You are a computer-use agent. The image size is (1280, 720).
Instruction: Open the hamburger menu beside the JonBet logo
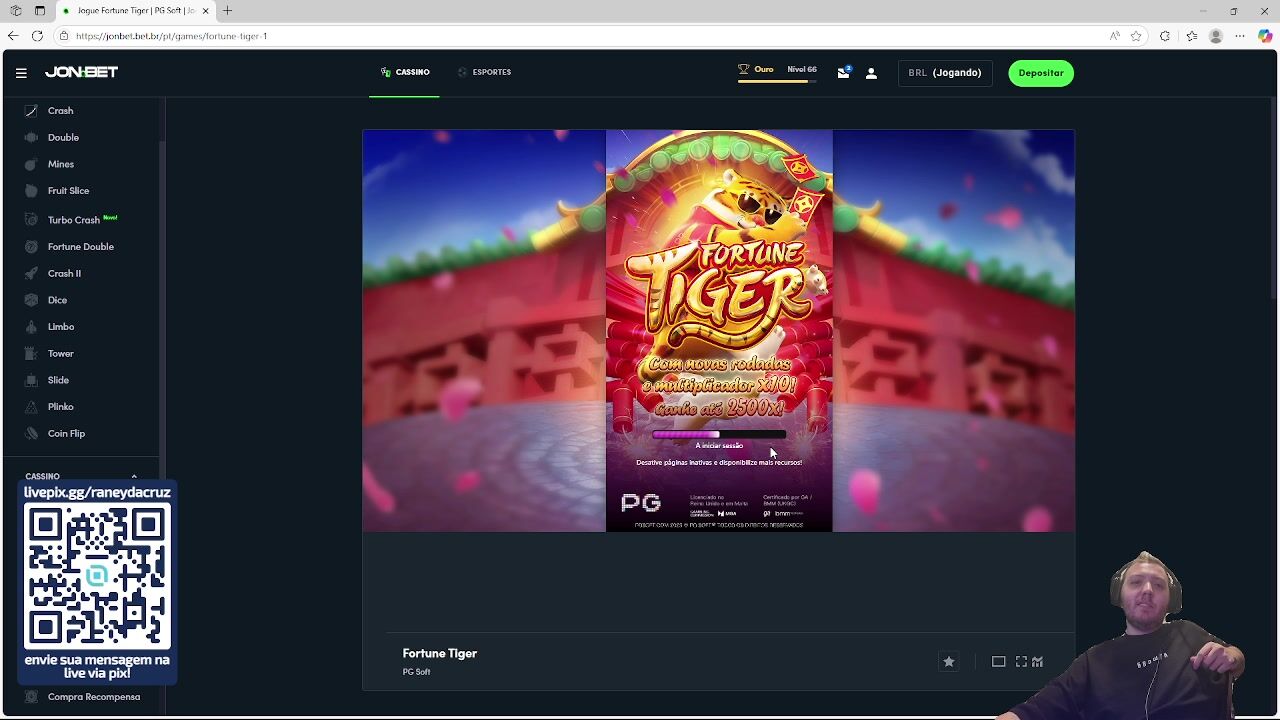(x=21, y=73)
